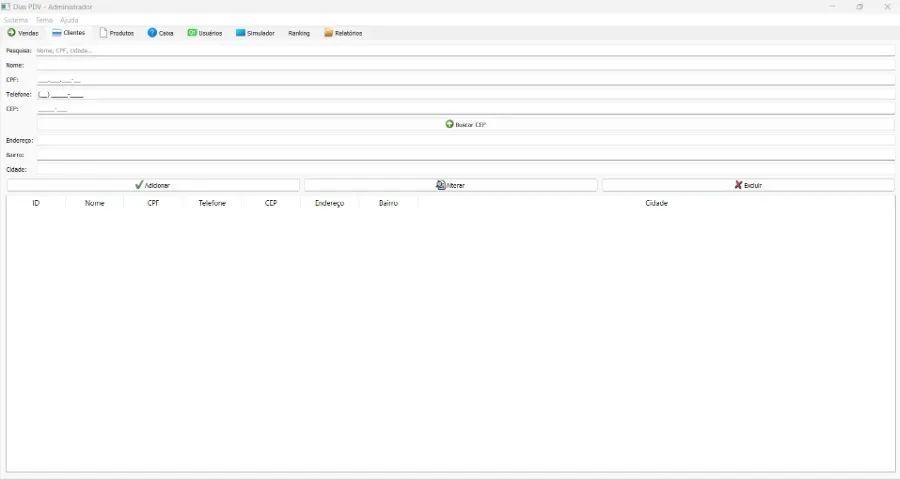The height and width of the screenshot is (480, 900).
Task: Switch to the Produtos tab
Action: pos(116,33)
